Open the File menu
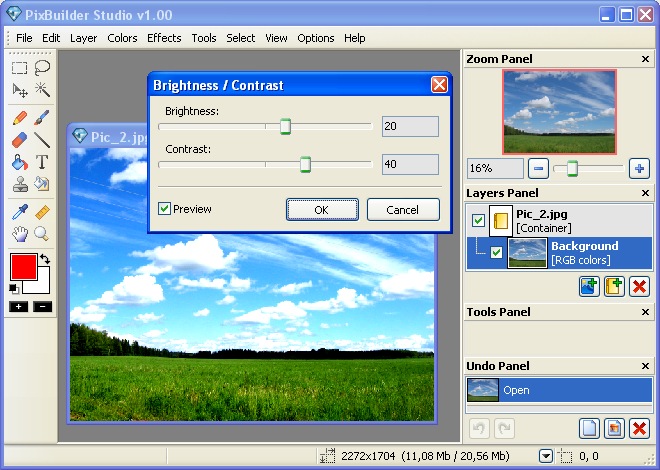660x470 pixels. click(24, 38)
